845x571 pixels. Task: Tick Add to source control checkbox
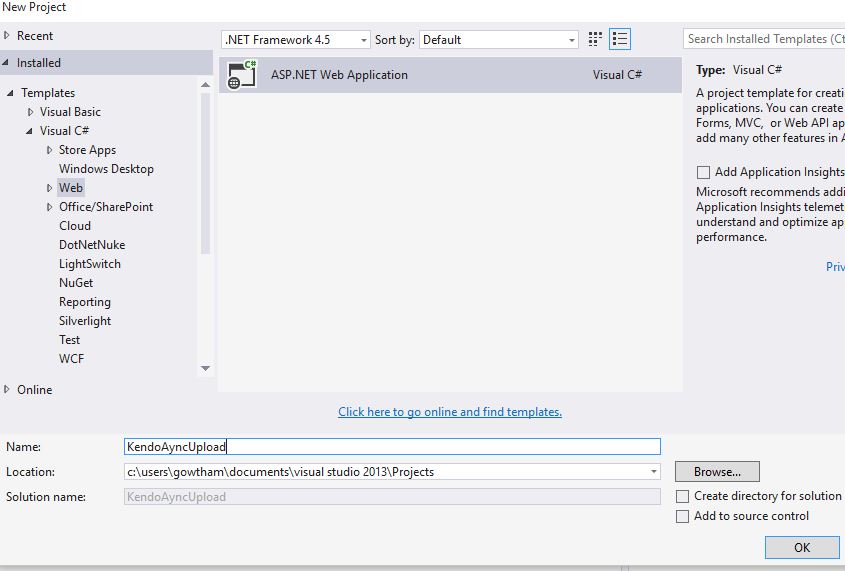[682, 517]
